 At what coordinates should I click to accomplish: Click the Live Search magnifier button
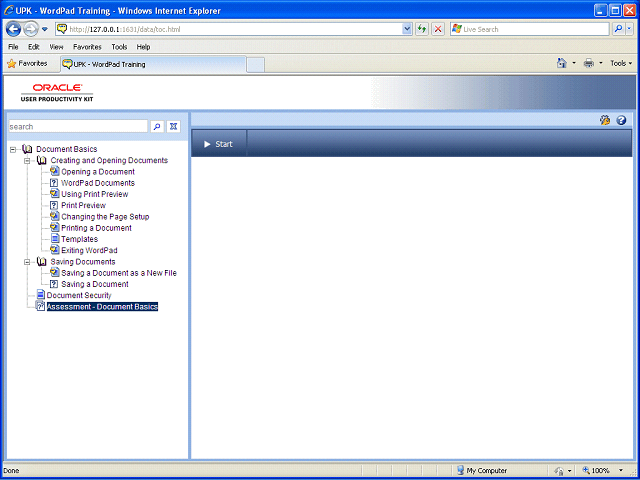(x=619, y=29)
